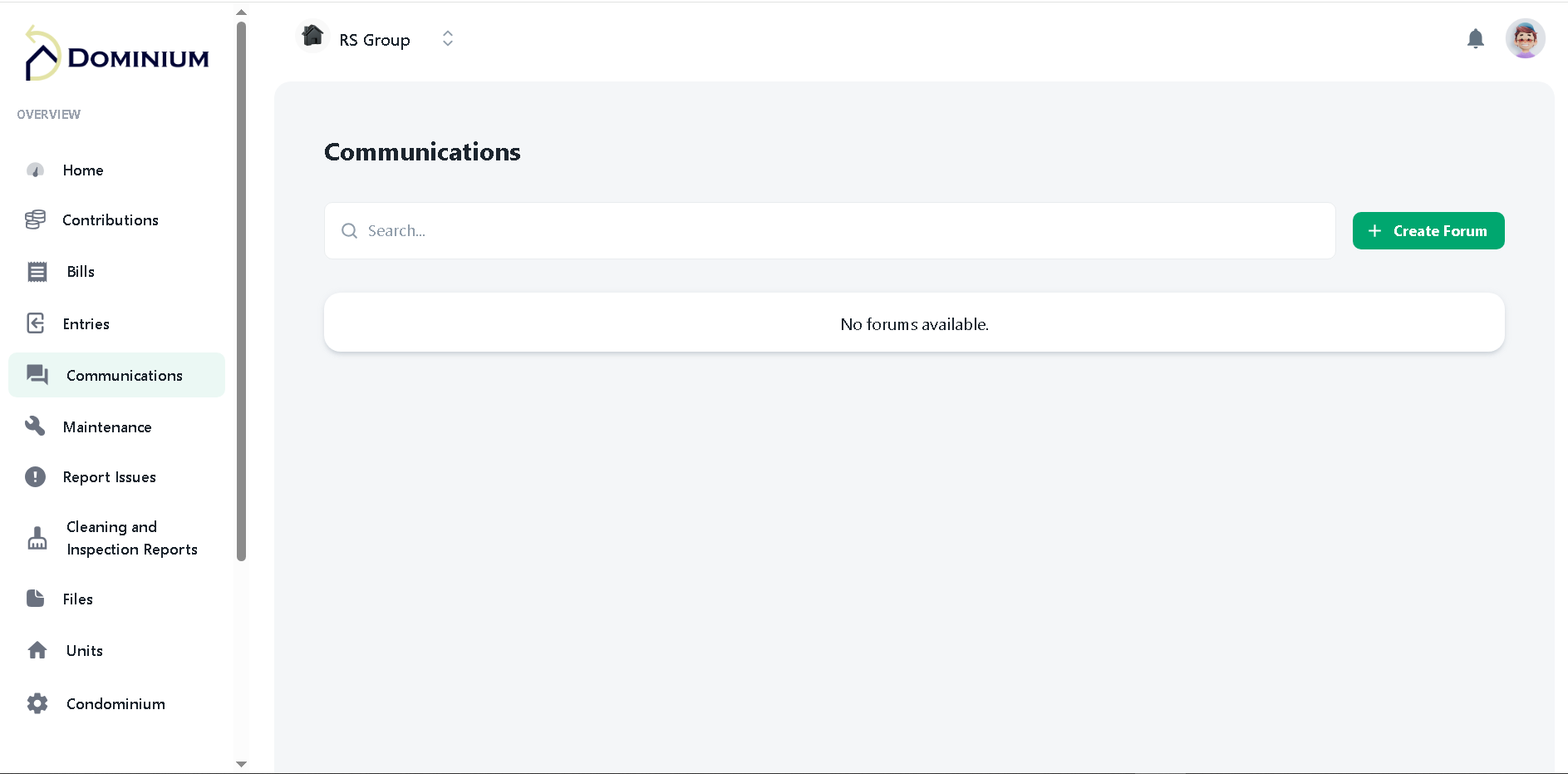Select the Home icon in the sidebar

(35, 170)
